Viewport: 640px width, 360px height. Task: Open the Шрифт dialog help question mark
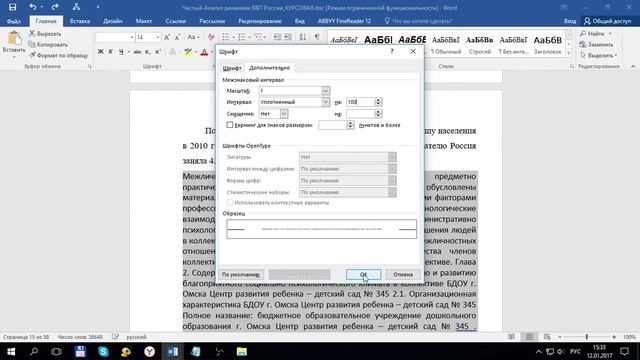[x=392, y=51]
